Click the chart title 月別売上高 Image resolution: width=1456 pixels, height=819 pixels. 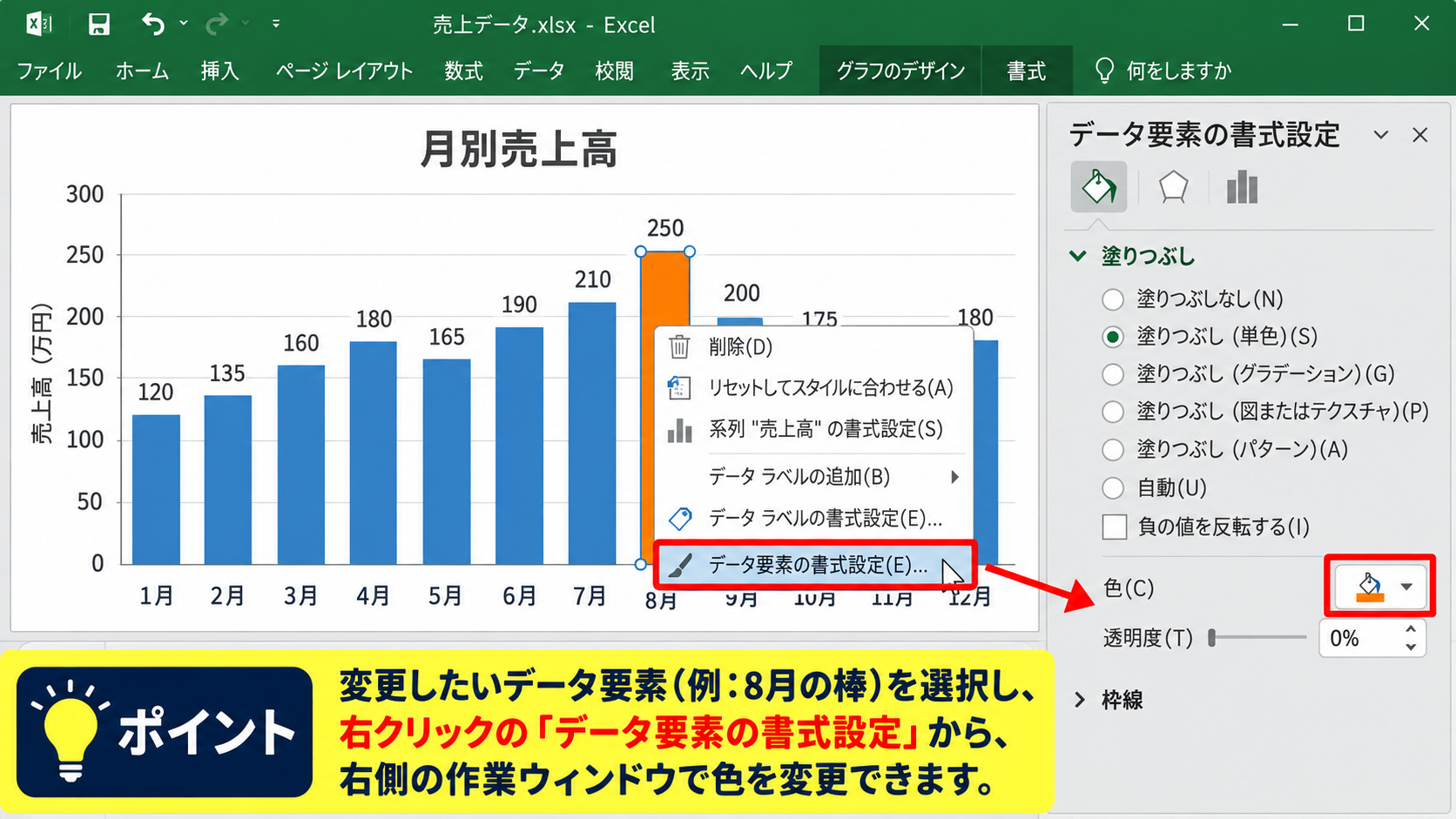[519, 149]
